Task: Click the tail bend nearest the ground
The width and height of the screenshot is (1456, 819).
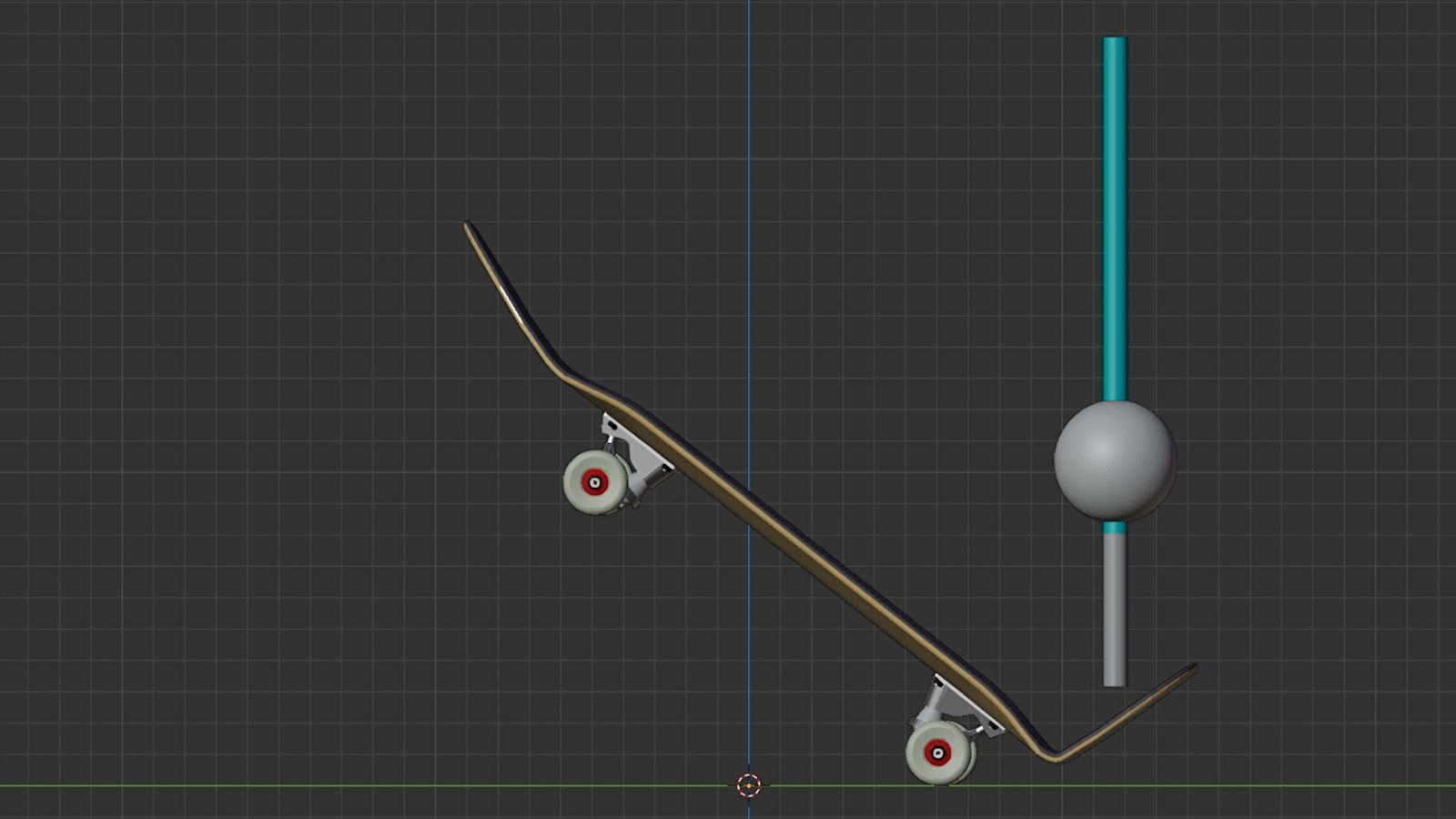Action: pos(1054,754)
